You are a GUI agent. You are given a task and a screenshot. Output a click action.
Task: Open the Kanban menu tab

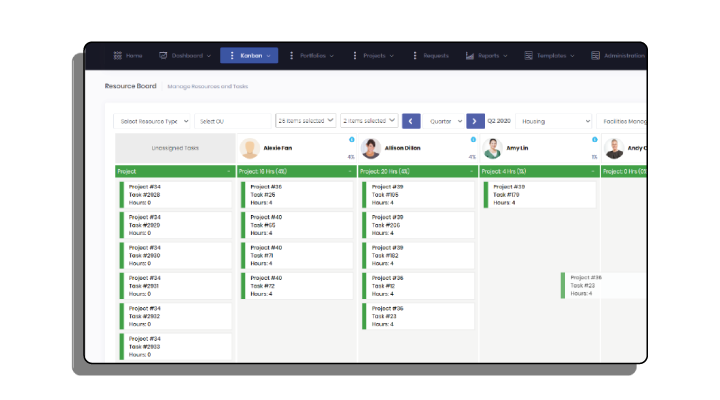click(249, 56)
